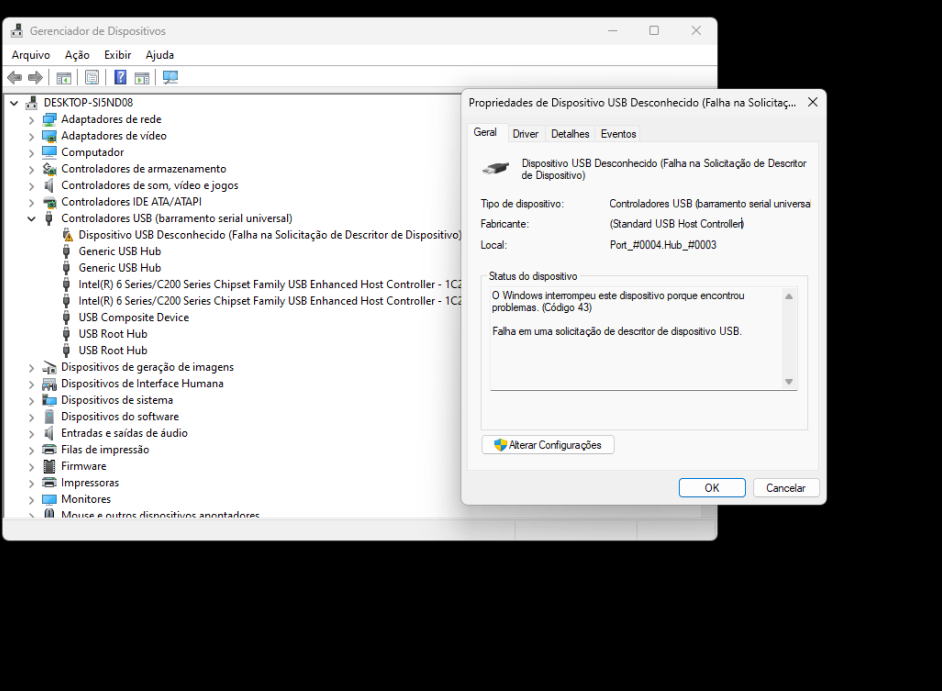
Task: Click the USB Composite Device plug icon
Action: tap(67, 318)
